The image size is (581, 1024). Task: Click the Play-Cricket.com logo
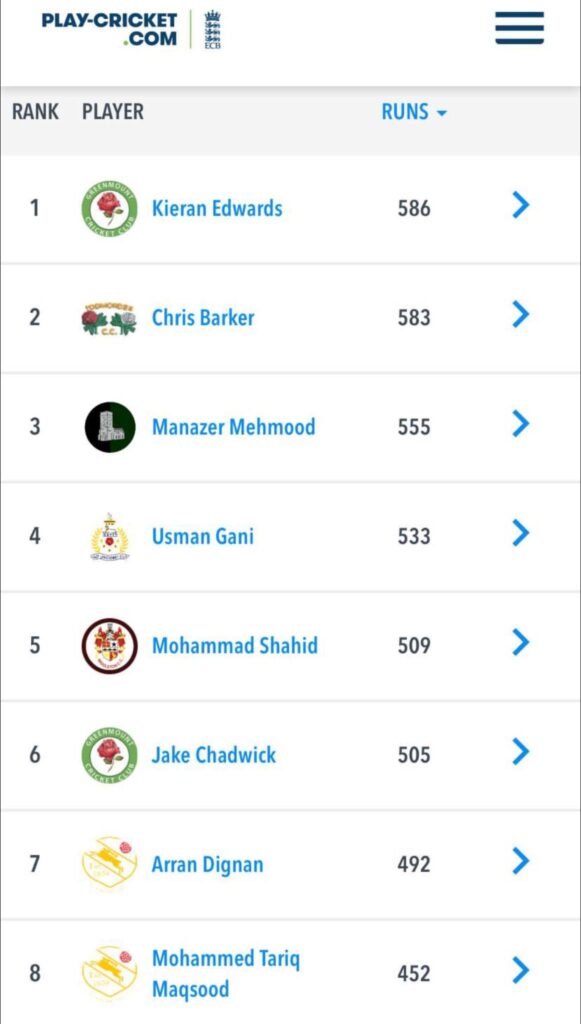tap(109, 29)
